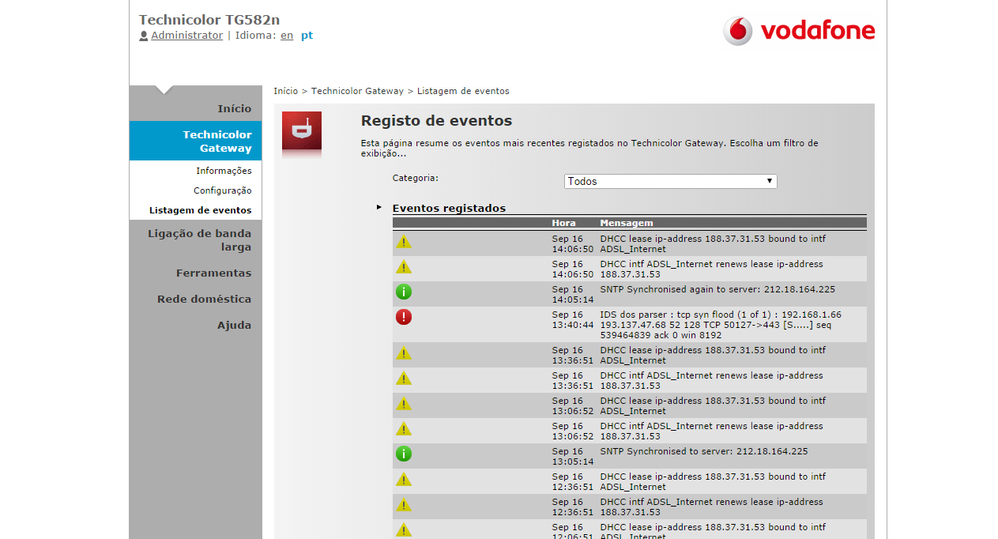Click the Vodafone logo
998x539 pixels.
[798, 30]
